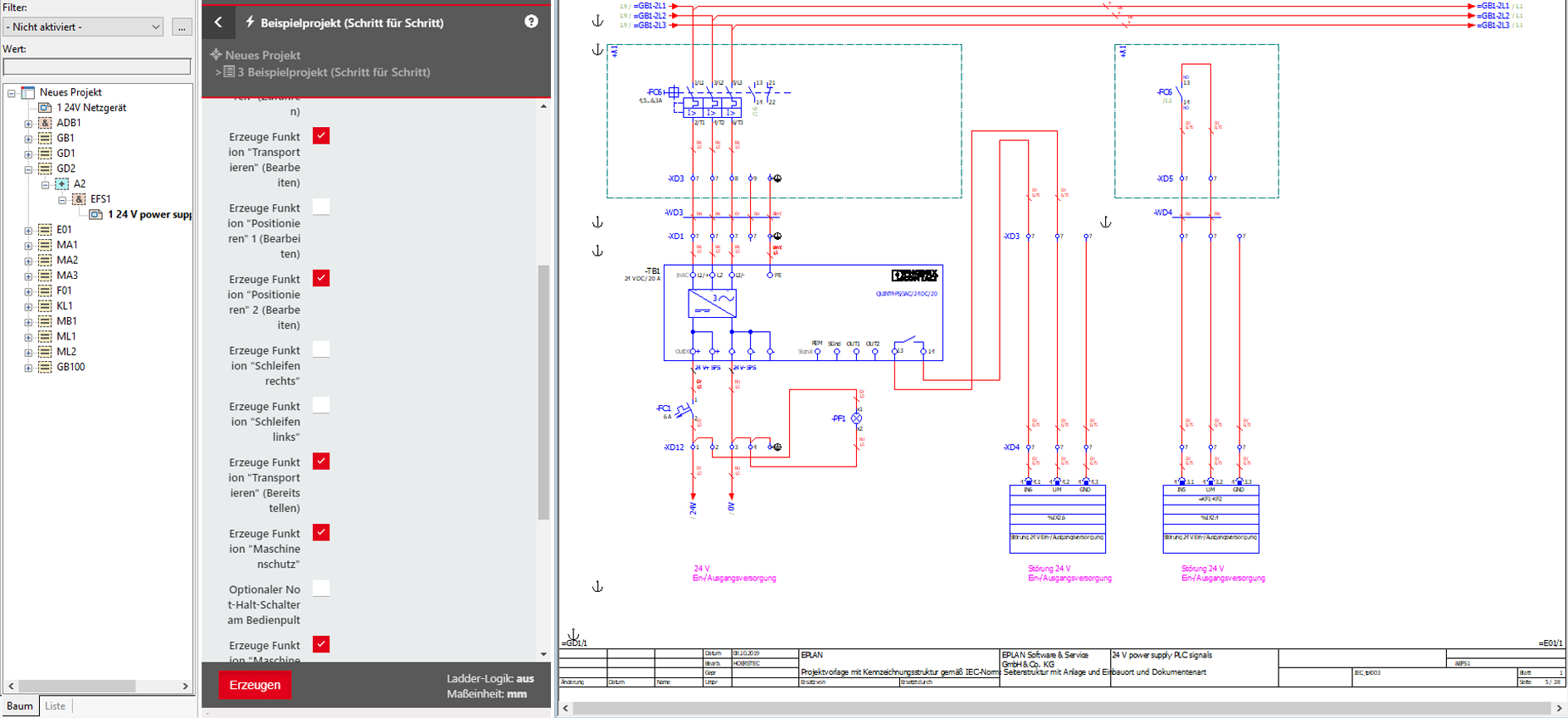Uncheck the "Transportieren" (Bearbeiten) function checkbox
1568x718 pixels.
(x=321, y=136)
